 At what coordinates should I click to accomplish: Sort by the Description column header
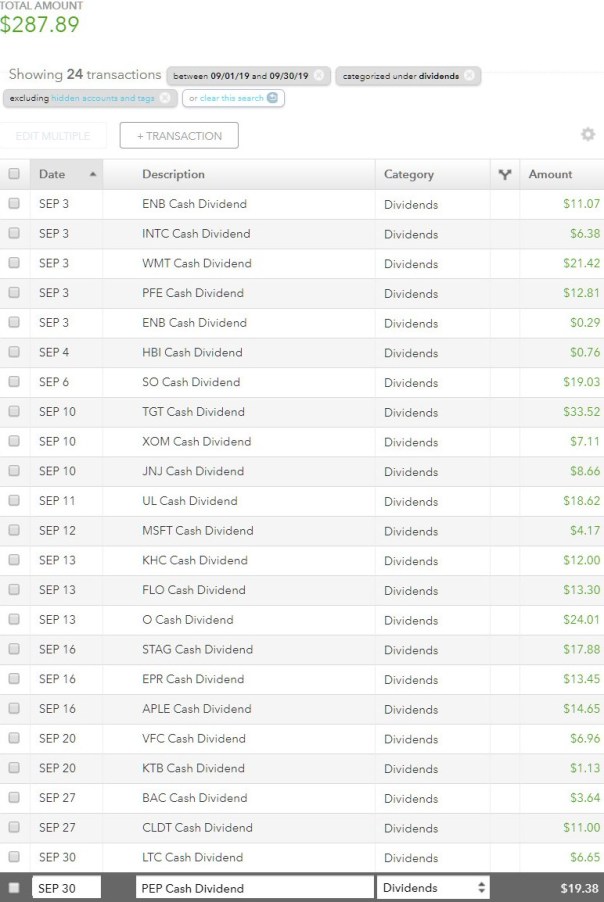click(x=173, y=174)
